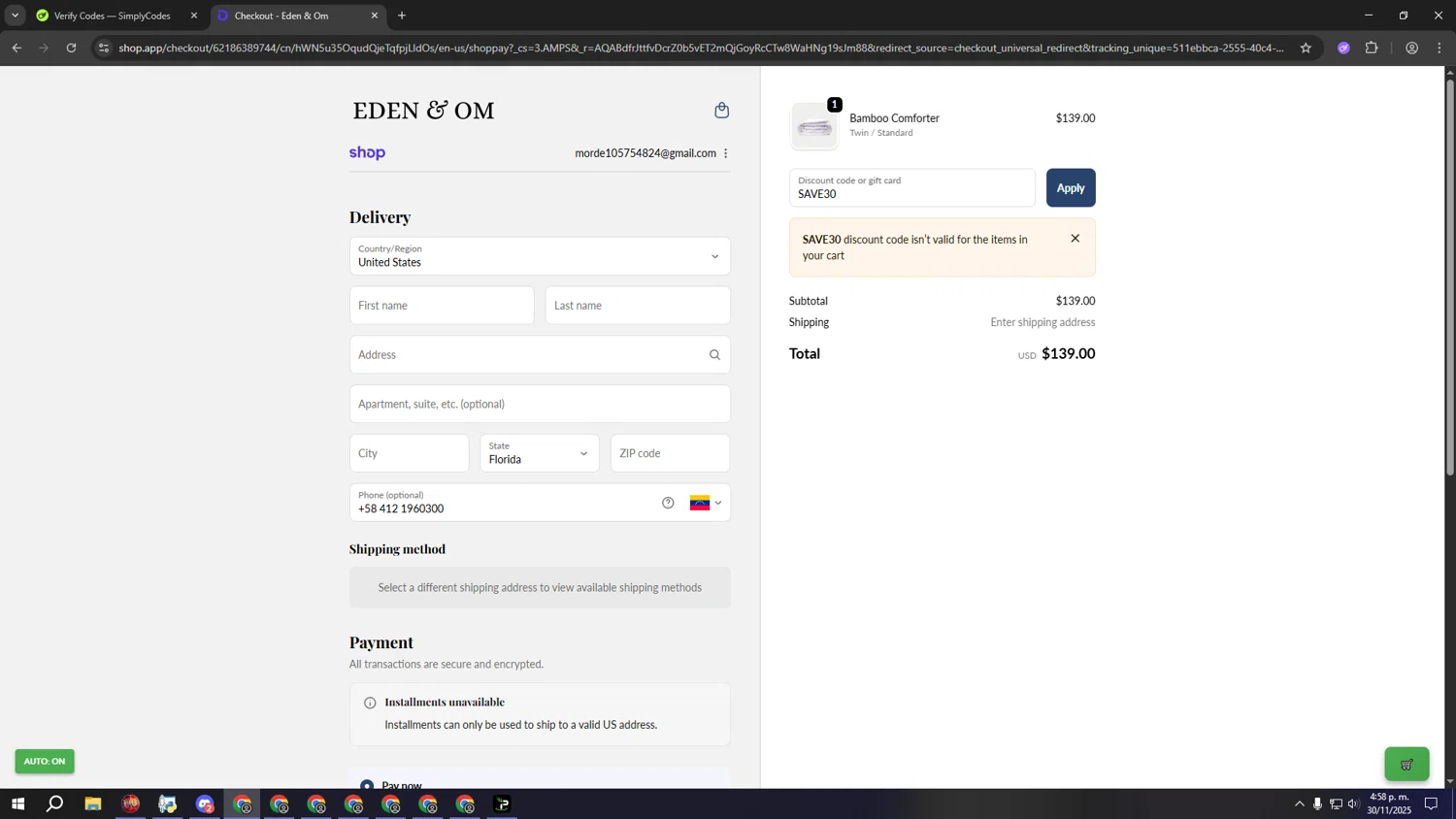Click the discount code field containing SAVE30
1456x819 pixels.
point(911,188)
